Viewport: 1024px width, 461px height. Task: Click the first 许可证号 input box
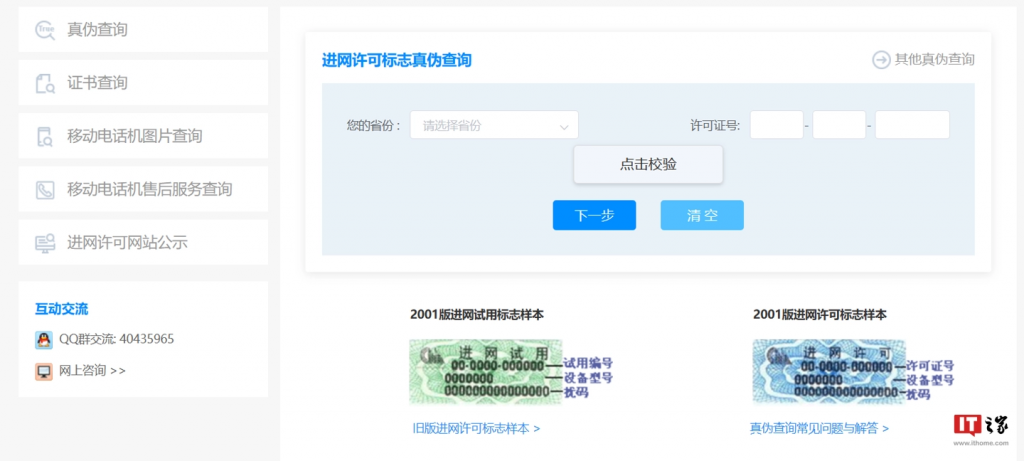click(x=776, y=125)
